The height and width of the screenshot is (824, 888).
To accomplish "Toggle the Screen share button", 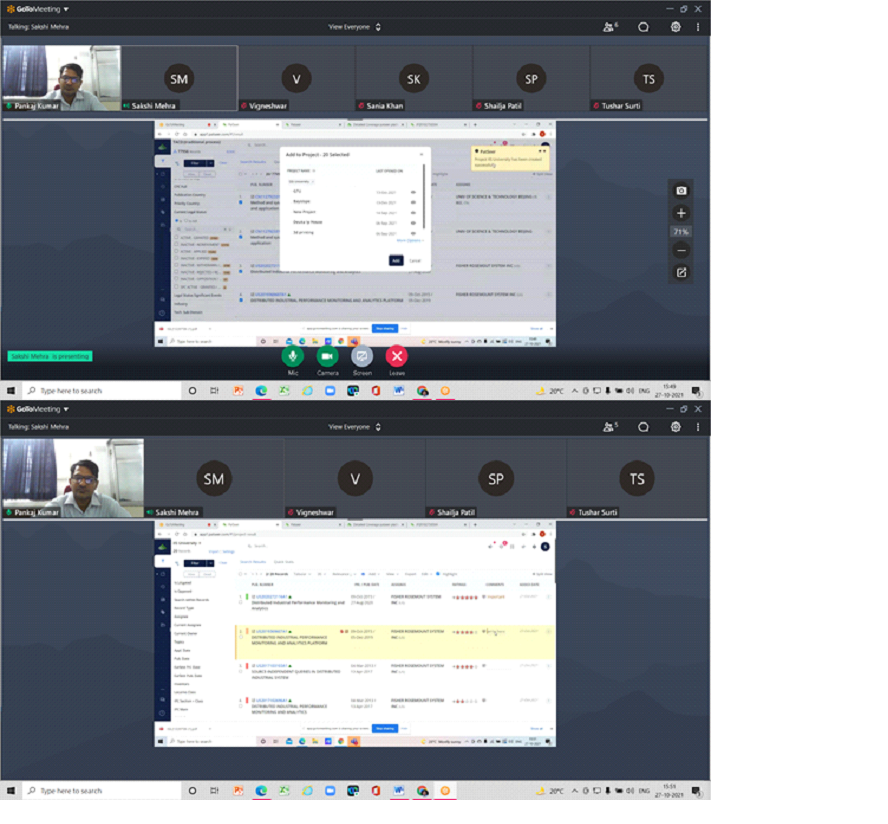I will [x=362, y=356].
